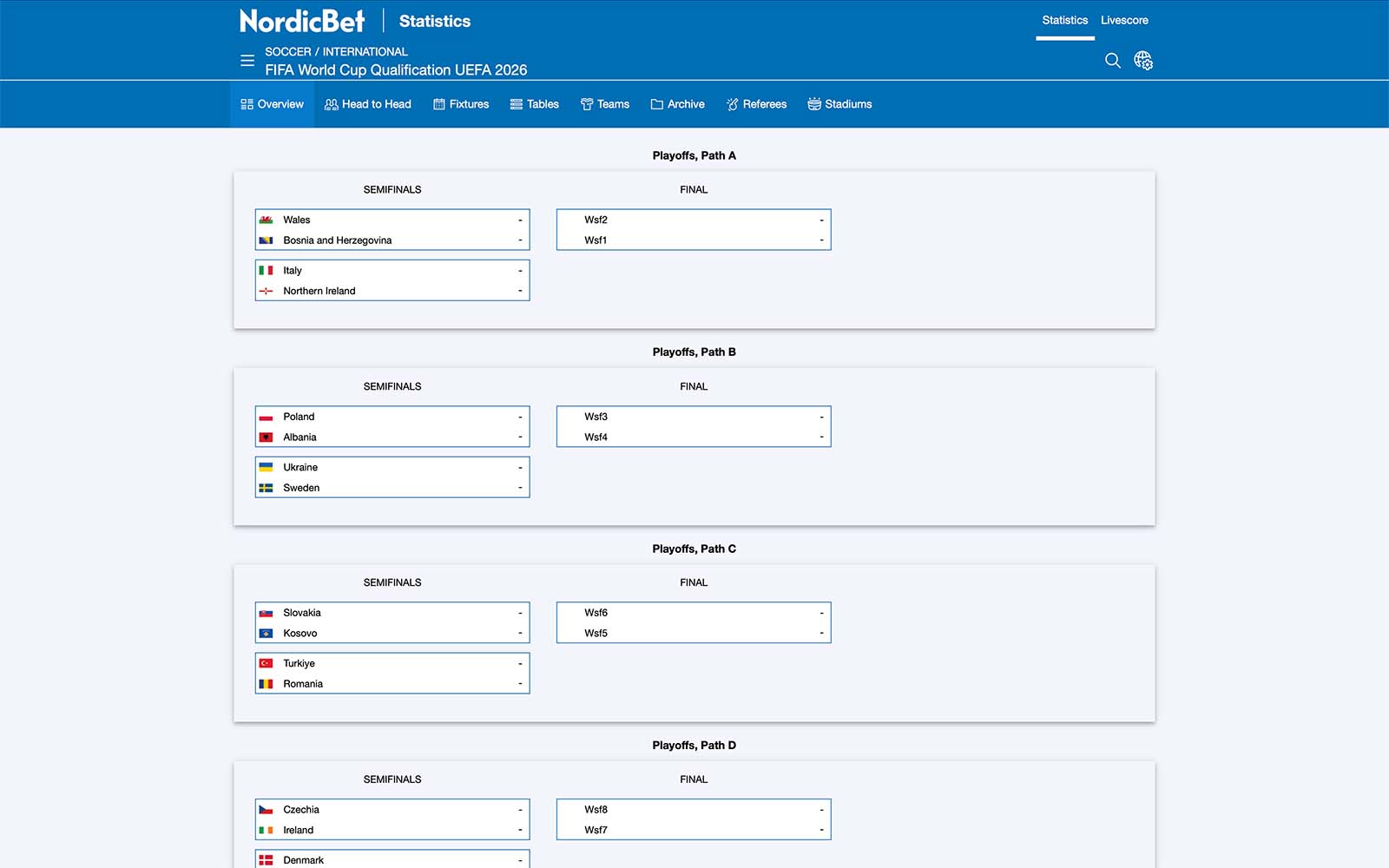Screen dimensions: 1389x868
Task: Switch to the Head to Head tab
Action: coord(368,104)
